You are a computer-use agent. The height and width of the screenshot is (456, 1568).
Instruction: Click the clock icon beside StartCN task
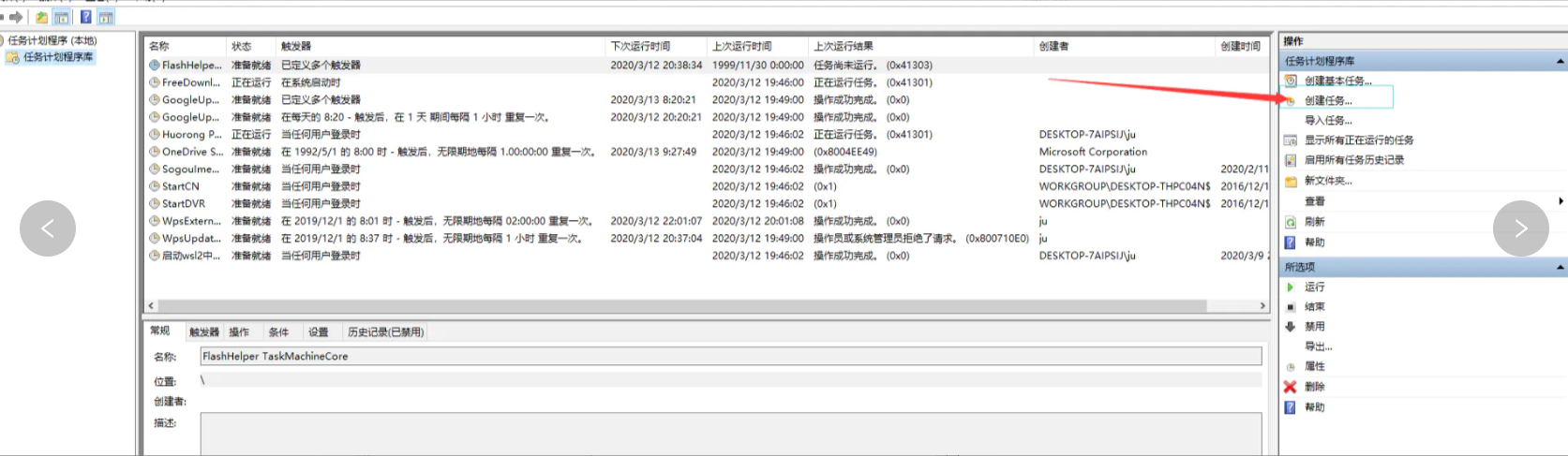tap(155, 186)
